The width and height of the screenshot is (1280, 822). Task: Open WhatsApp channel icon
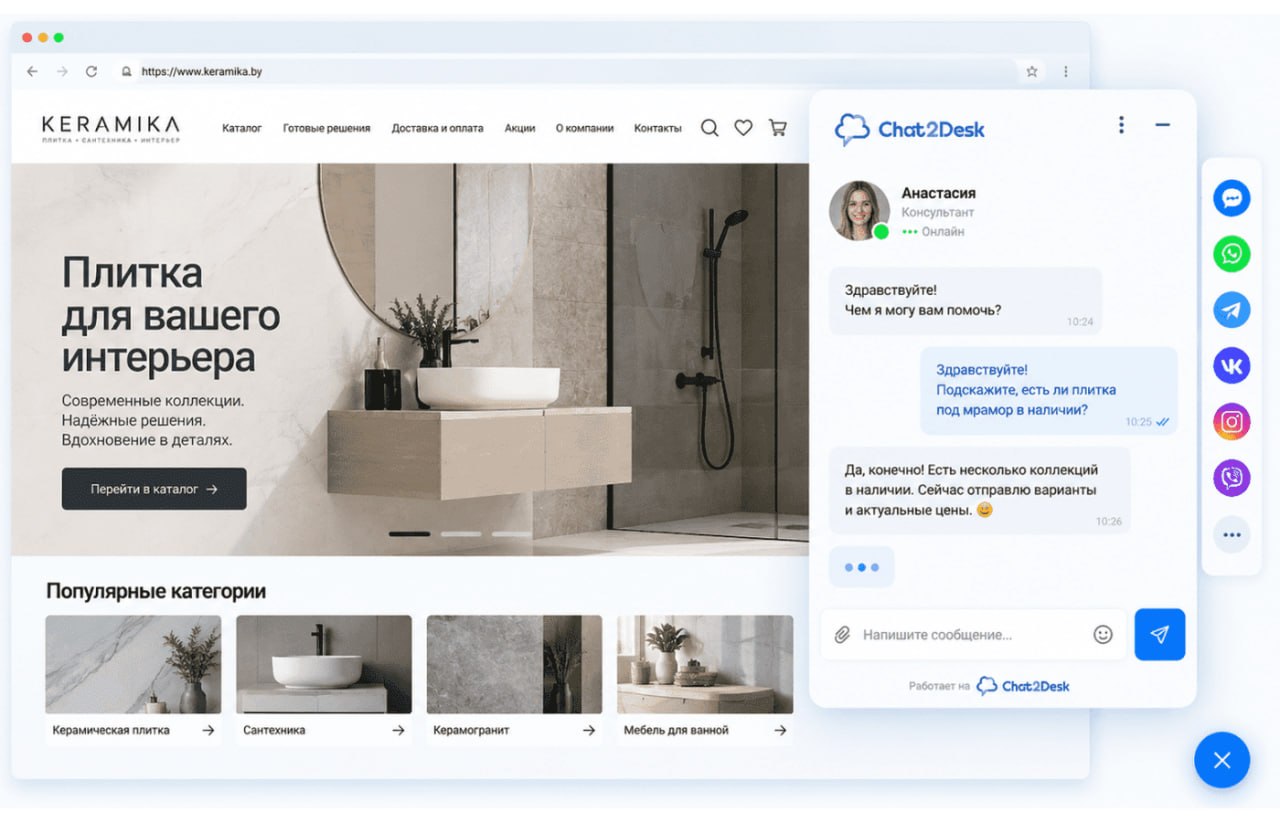(1231, 254)
